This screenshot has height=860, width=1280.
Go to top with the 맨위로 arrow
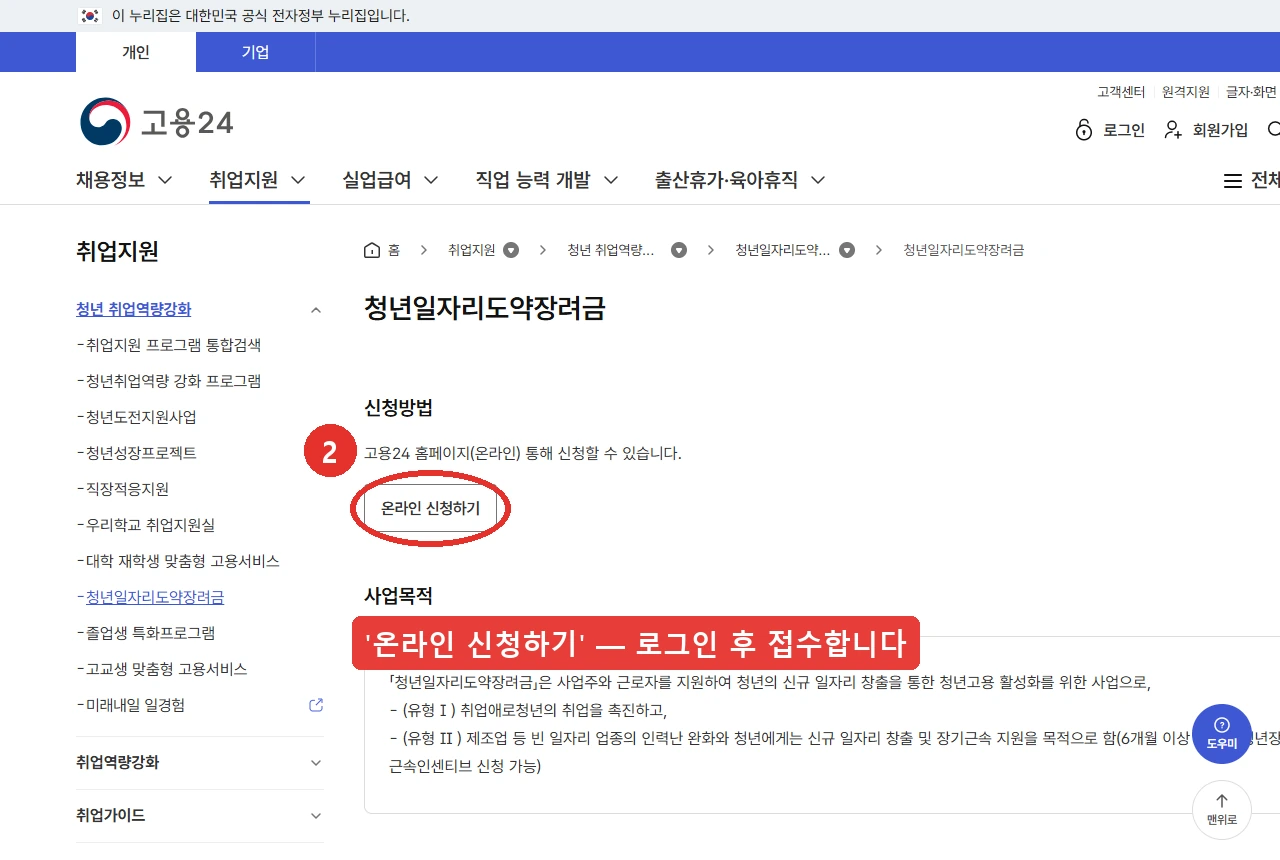1221,809
